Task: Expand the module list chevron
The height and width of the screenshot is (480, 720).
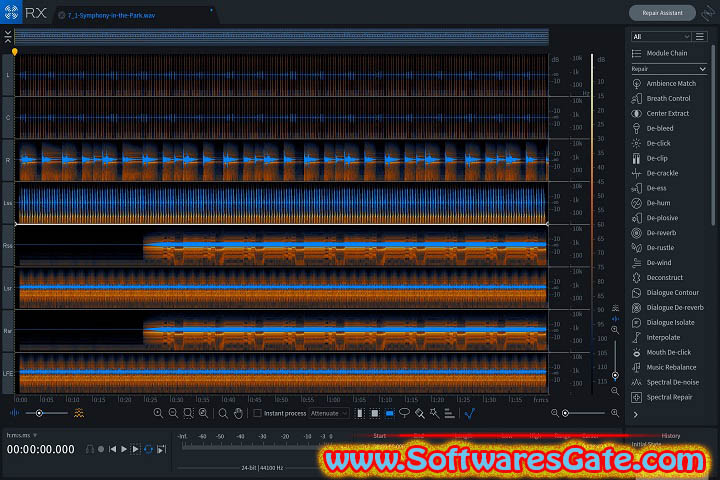Action: (636, 415)
